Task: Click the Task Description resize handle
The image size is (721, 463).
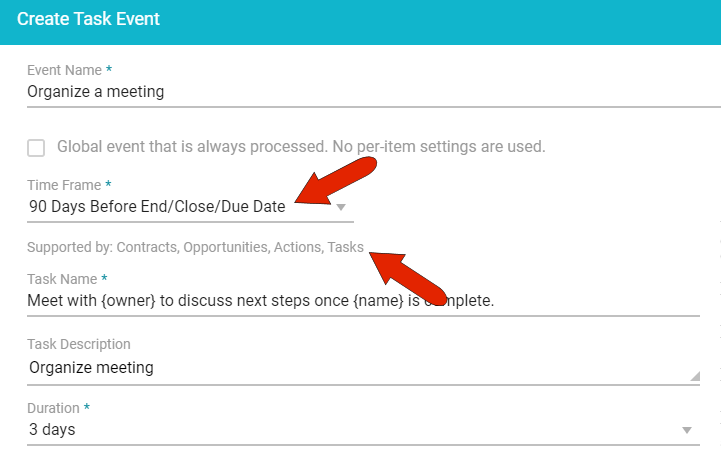Action: click(694, 376)
